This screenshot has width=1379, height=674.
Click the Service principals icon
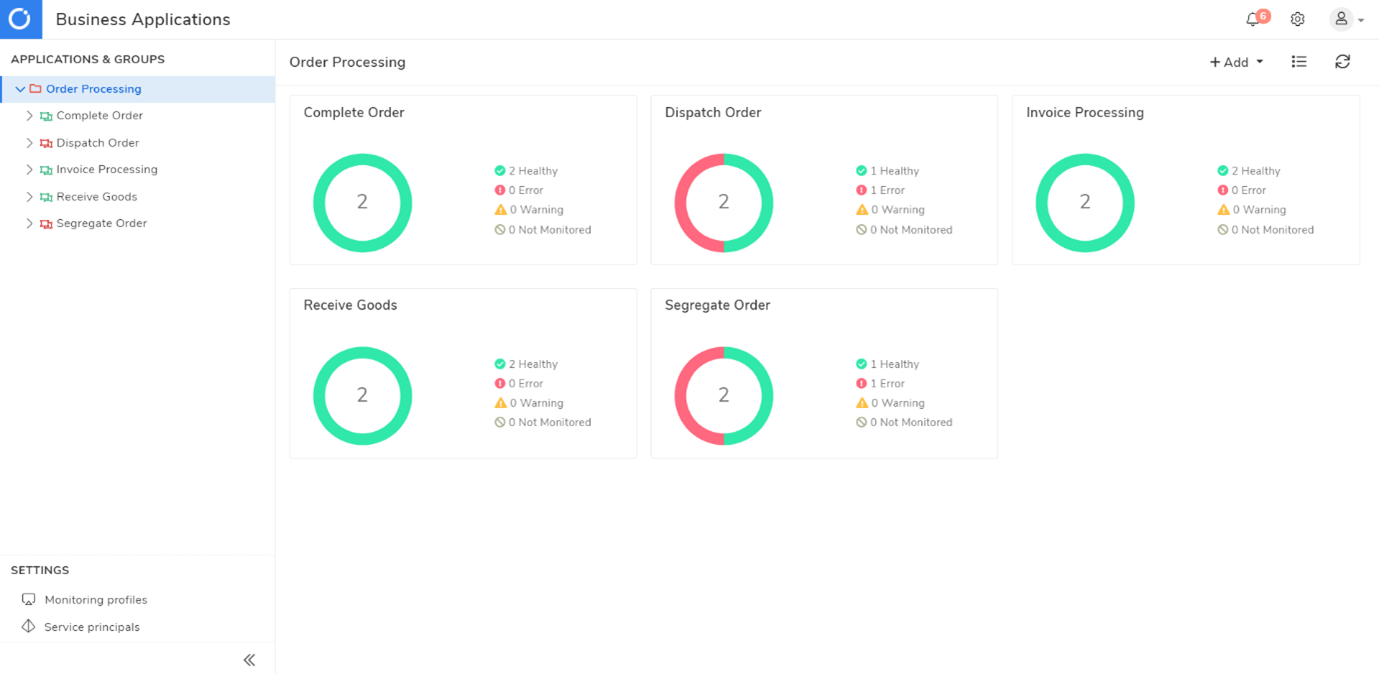click(x=29, y=627)
